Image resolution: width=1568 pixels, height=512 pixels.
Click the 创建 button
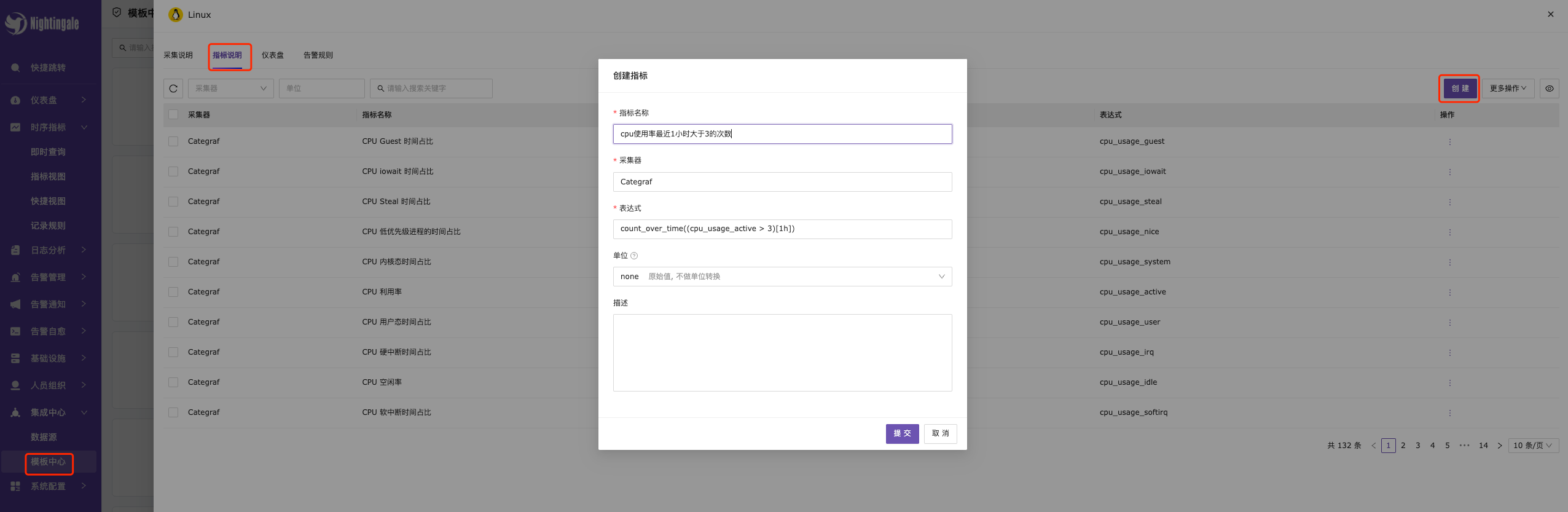tap(1460, 89)
